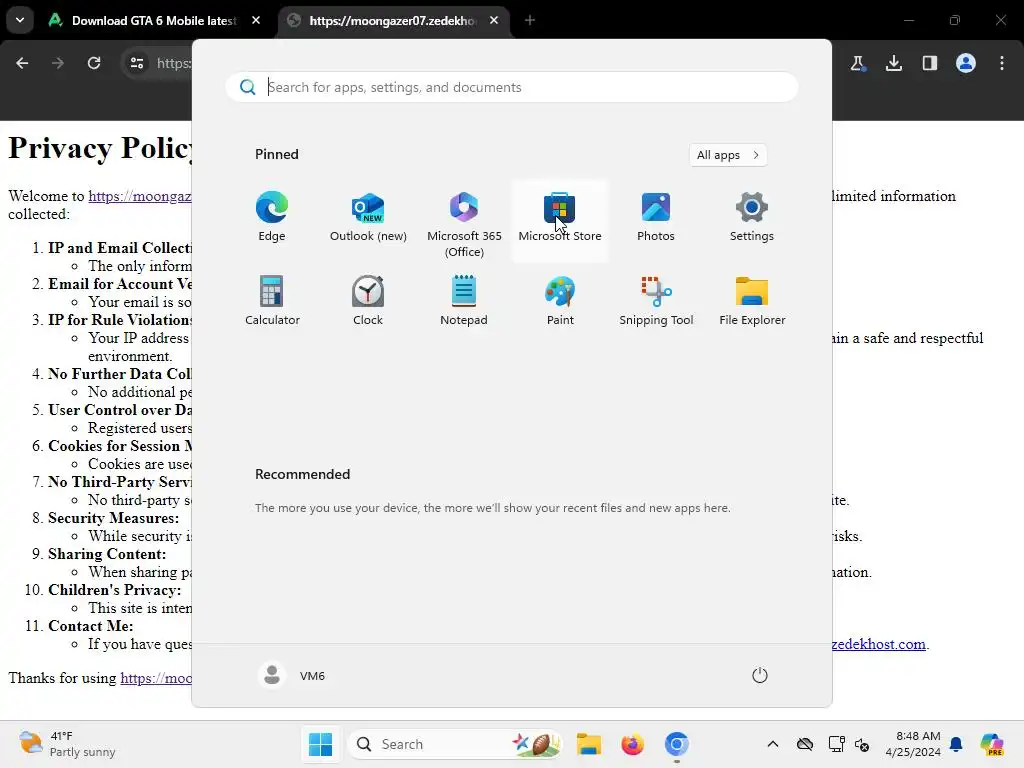Screen dimensions: 1024x768
Task: Click the Windows Start button on taskbar
Action: point(320,744)
